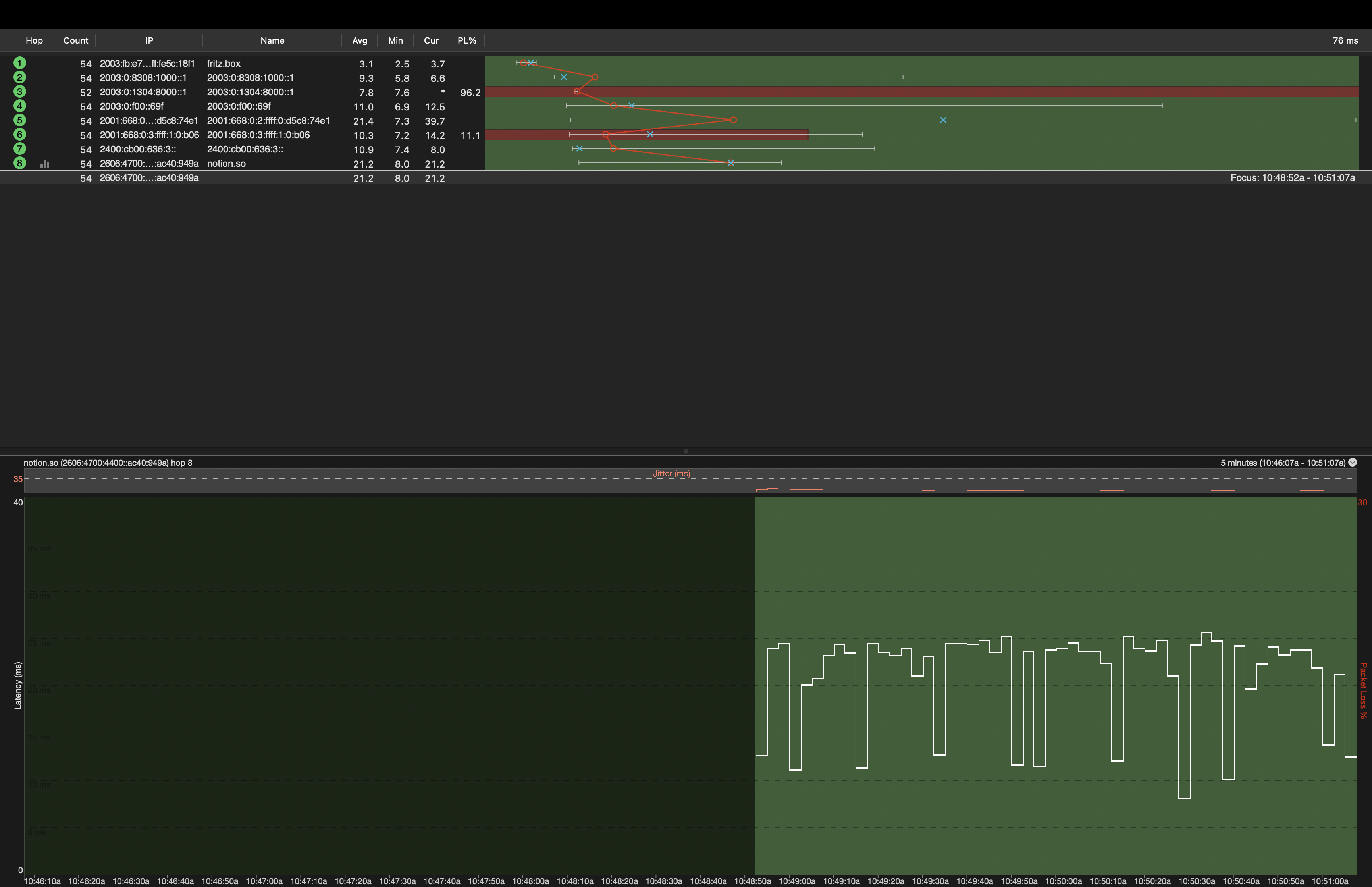The height and width of the screenshot is (887, 1372).
Task: Click the red 30 packet loss scale value
Action: (x=1362, y=502)
